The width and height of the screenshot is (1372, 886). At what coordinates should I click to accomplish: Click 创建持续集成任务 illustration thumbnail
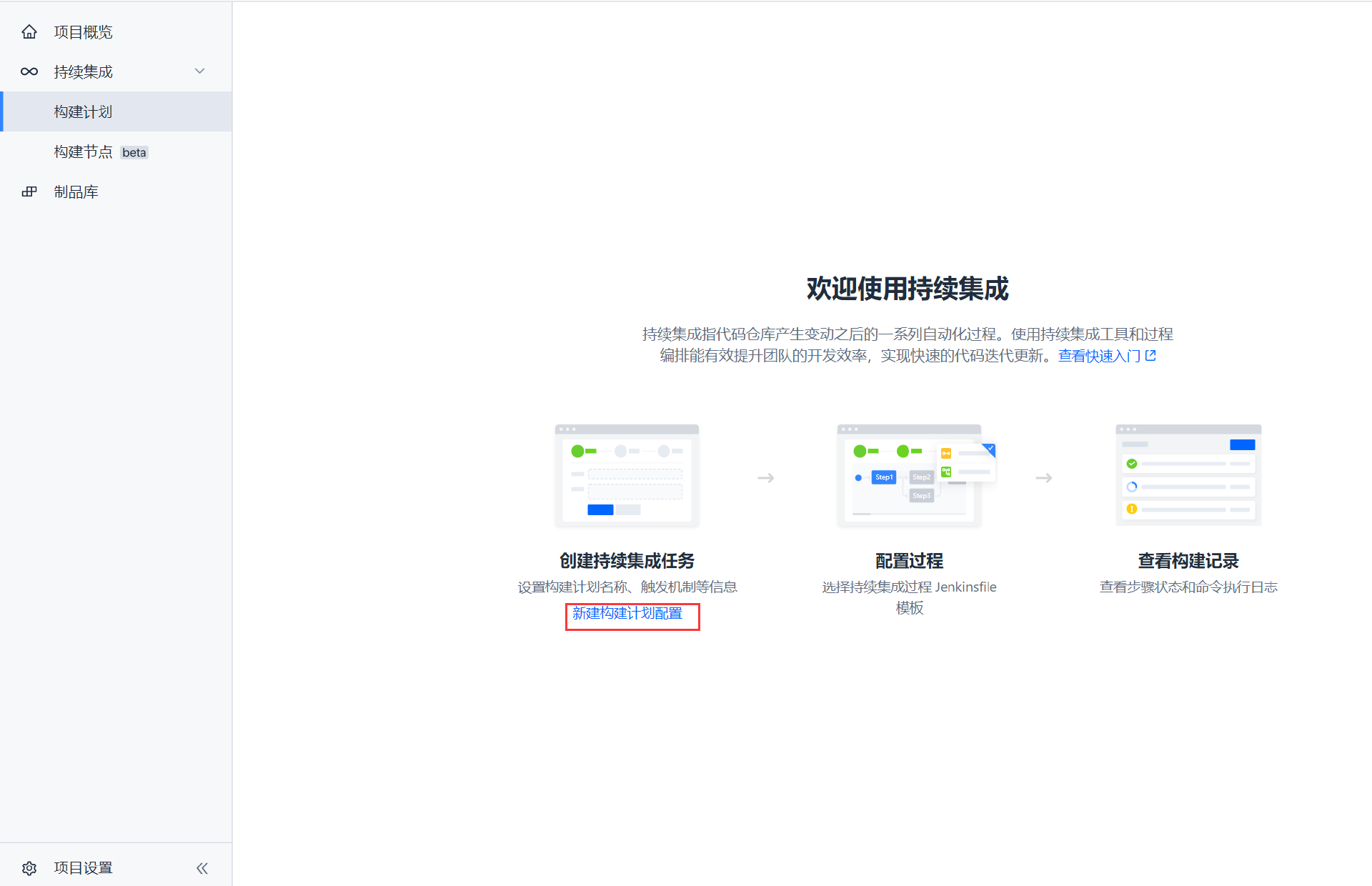coord(627,476)
